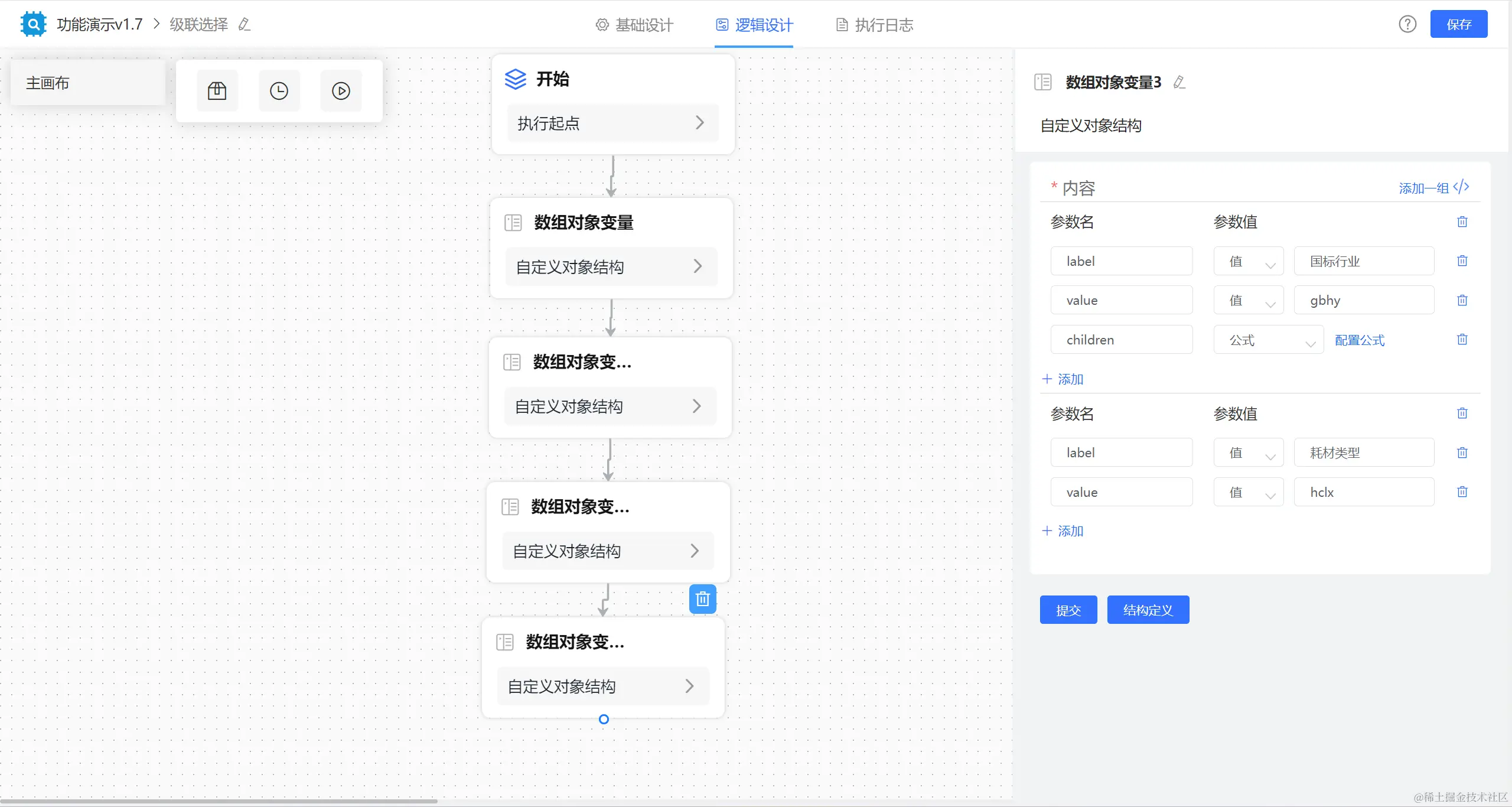
Task: Click the rename pencil beside 级联选择
Action: (245, 25)
